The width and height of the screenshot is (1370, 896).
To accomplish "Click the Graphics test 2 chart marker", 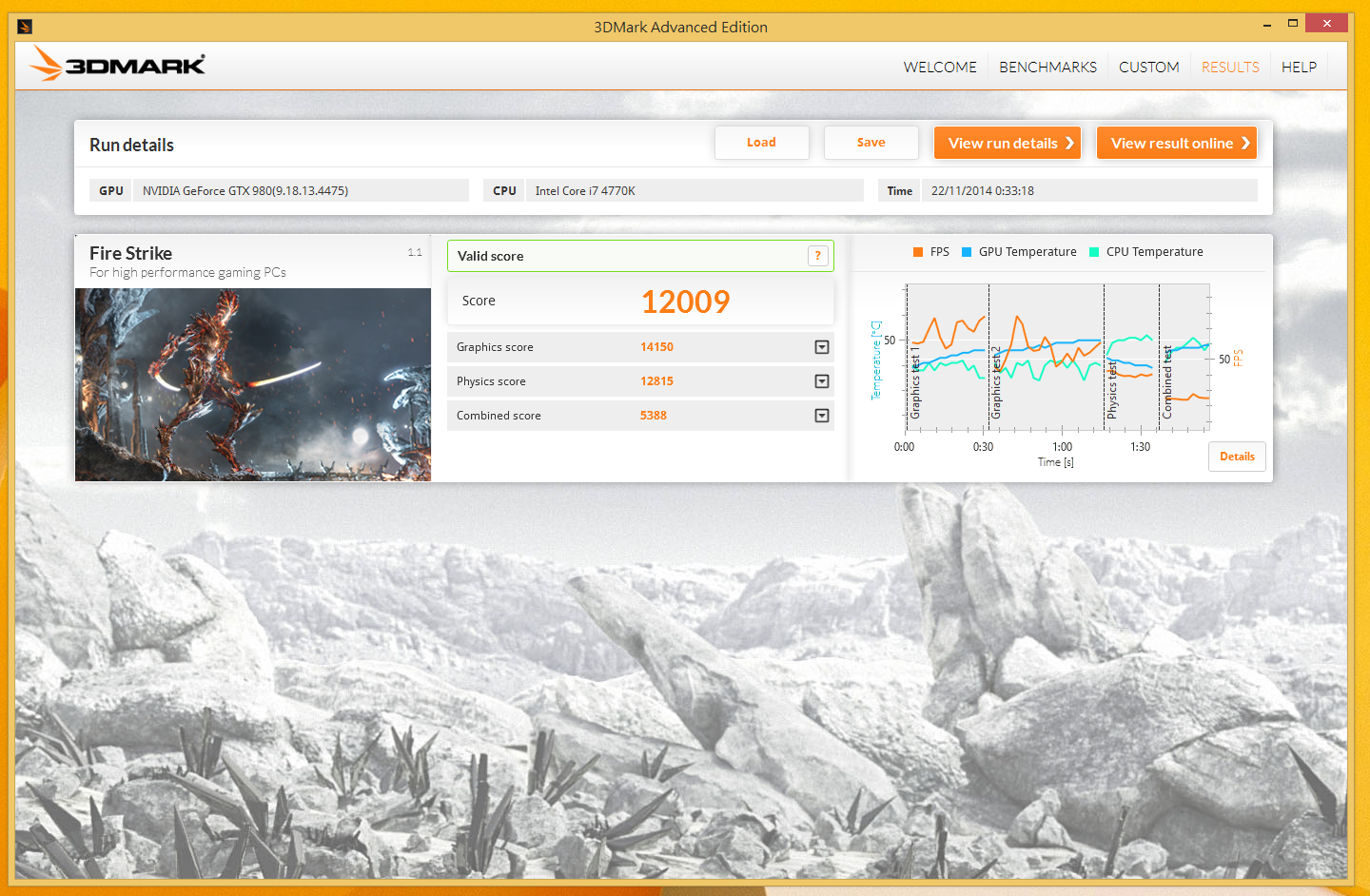I will (996, 383).
